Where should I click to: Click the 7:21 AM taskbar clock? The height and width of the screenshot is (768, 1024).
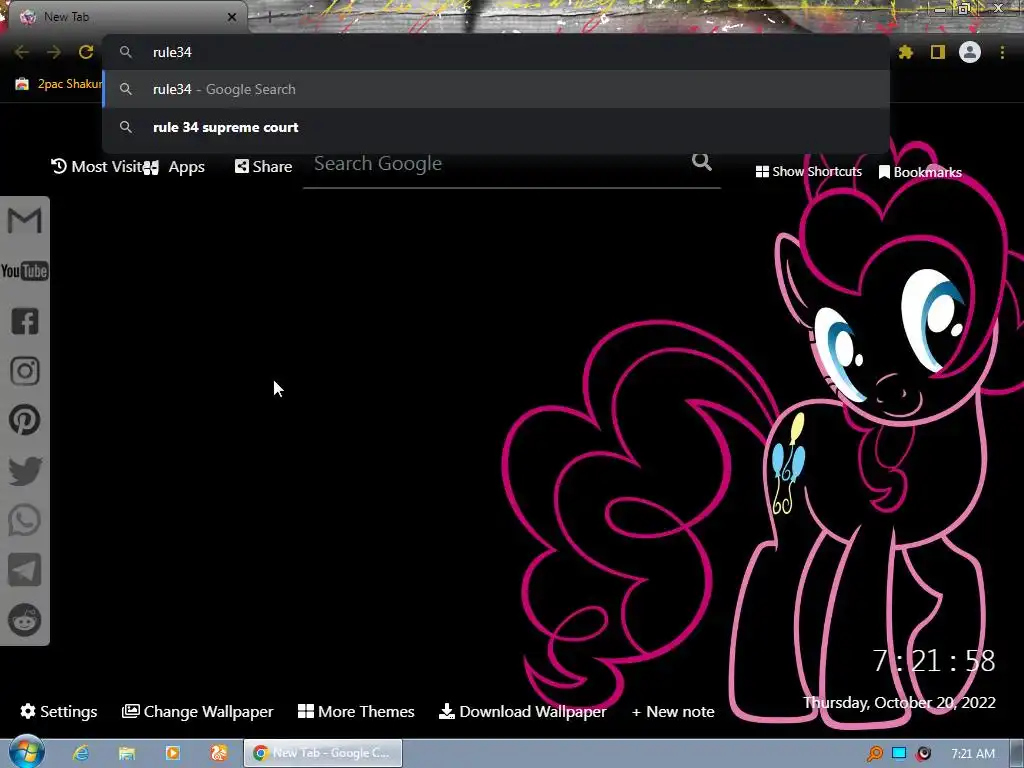[973, 754]
